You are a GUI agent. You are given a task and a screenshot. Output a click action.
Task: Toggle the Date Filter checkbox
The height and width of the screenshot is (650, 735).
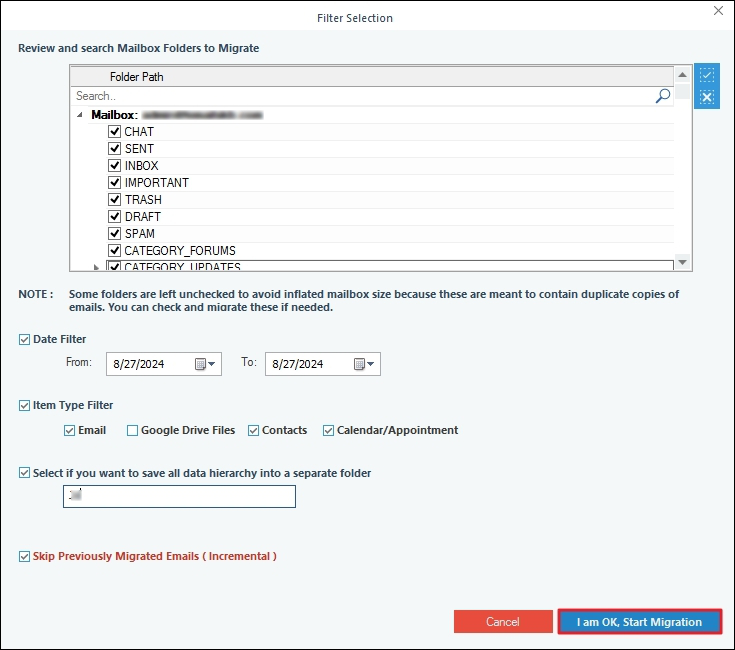[x=24, y=339]
